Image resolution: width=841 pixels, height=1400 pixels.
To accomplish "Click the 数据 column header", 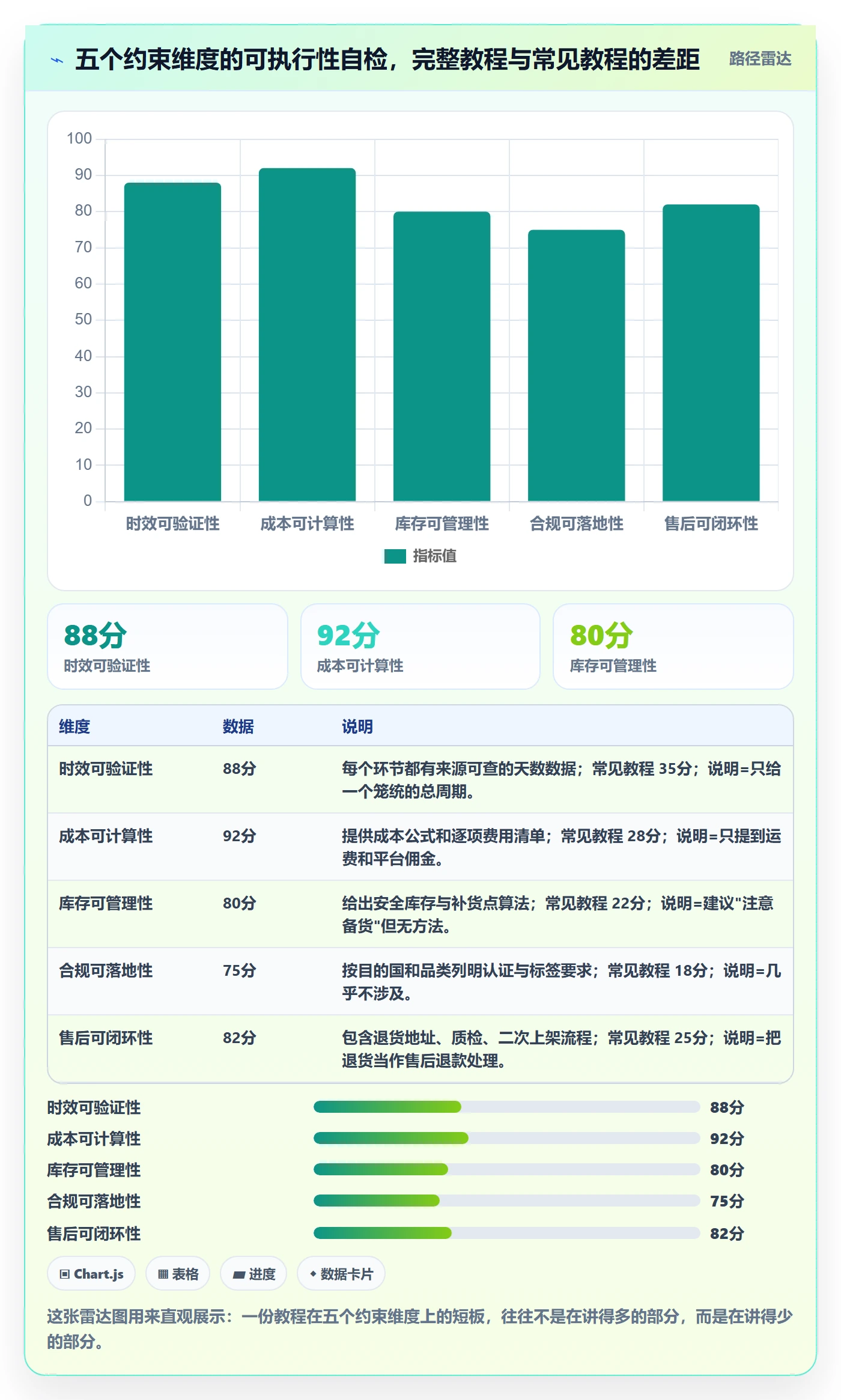I will point(238,726).
